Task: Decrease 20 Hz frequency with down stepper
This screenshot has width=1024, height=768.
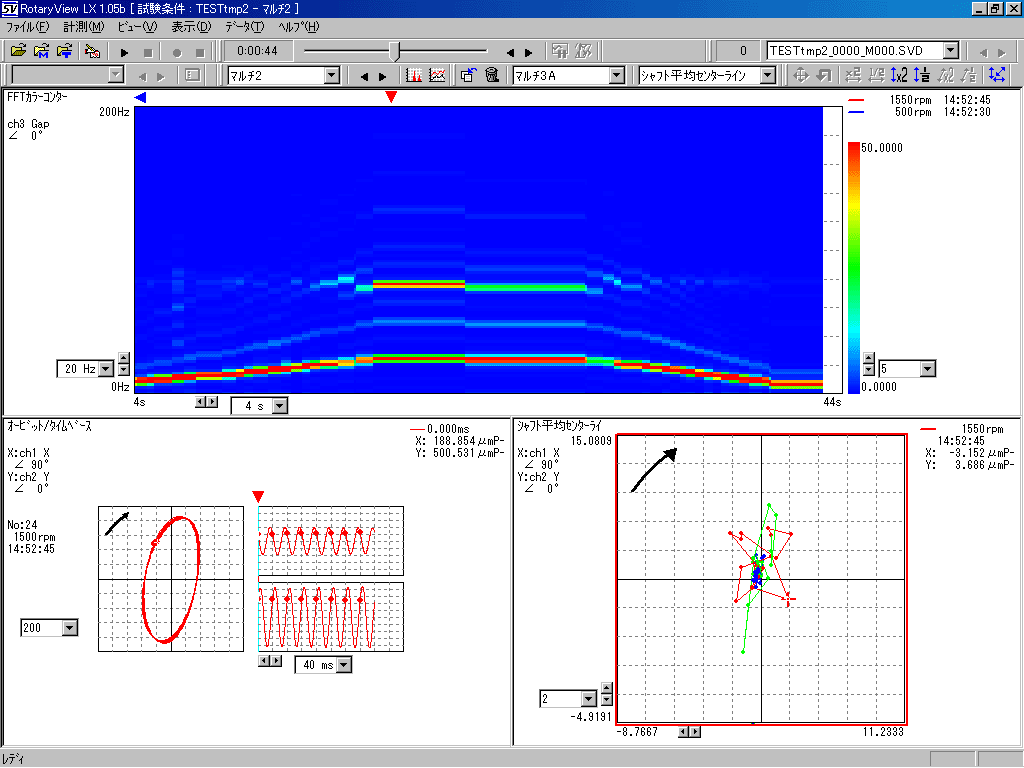Action: [123, 370]
